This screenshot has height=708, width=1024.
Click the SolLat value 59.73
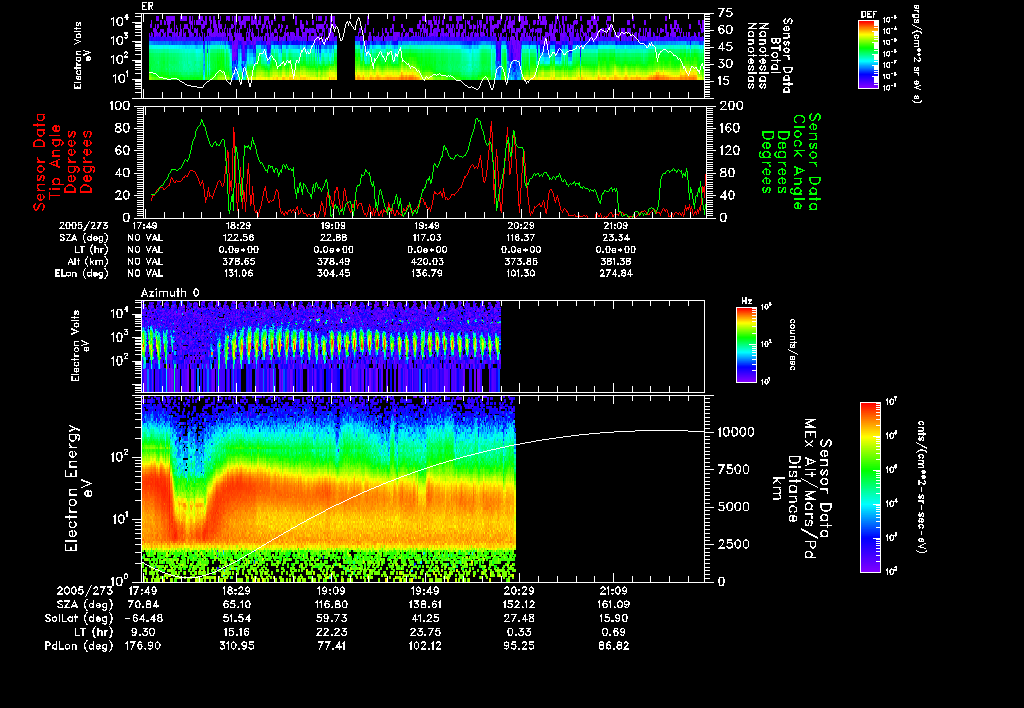[331, 619]
